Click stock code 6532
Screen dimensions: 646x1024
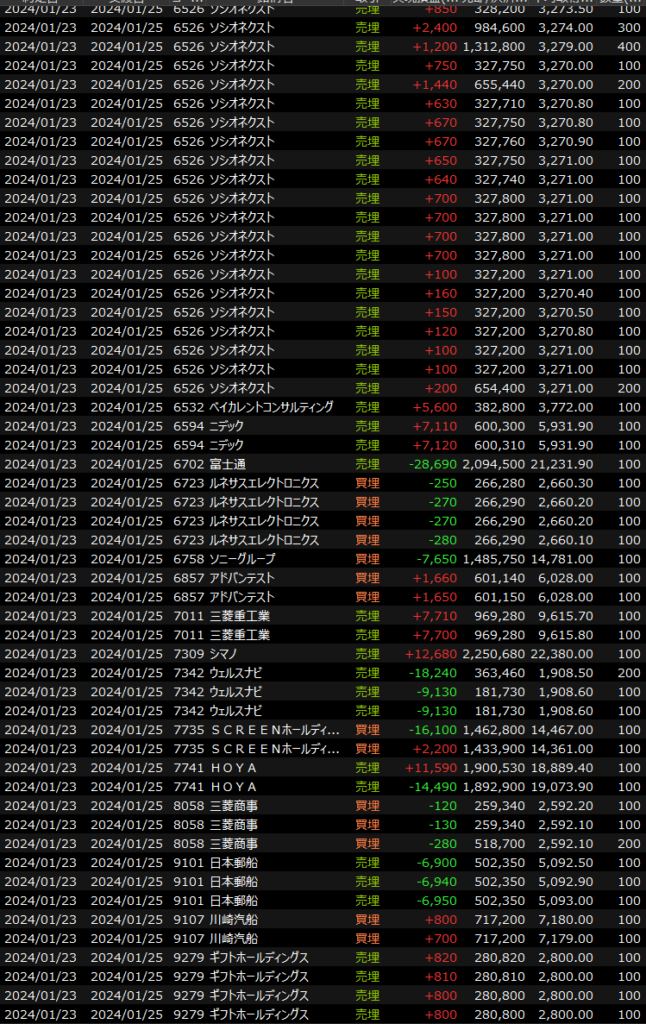pos(188,407)
